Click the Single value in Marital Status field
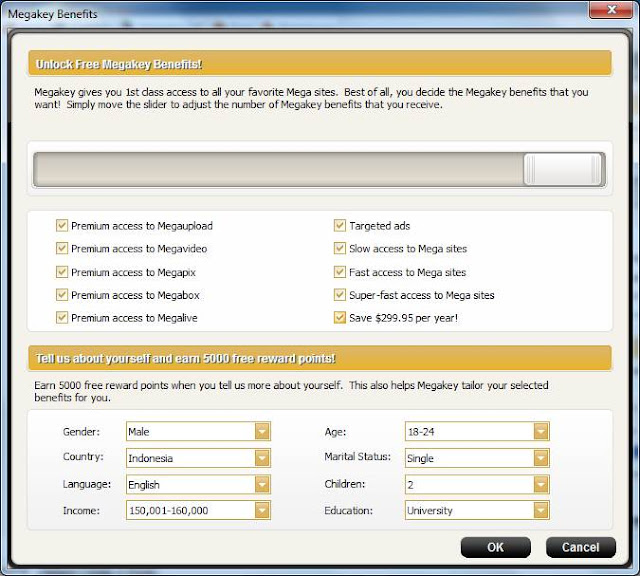 point(420,458)
